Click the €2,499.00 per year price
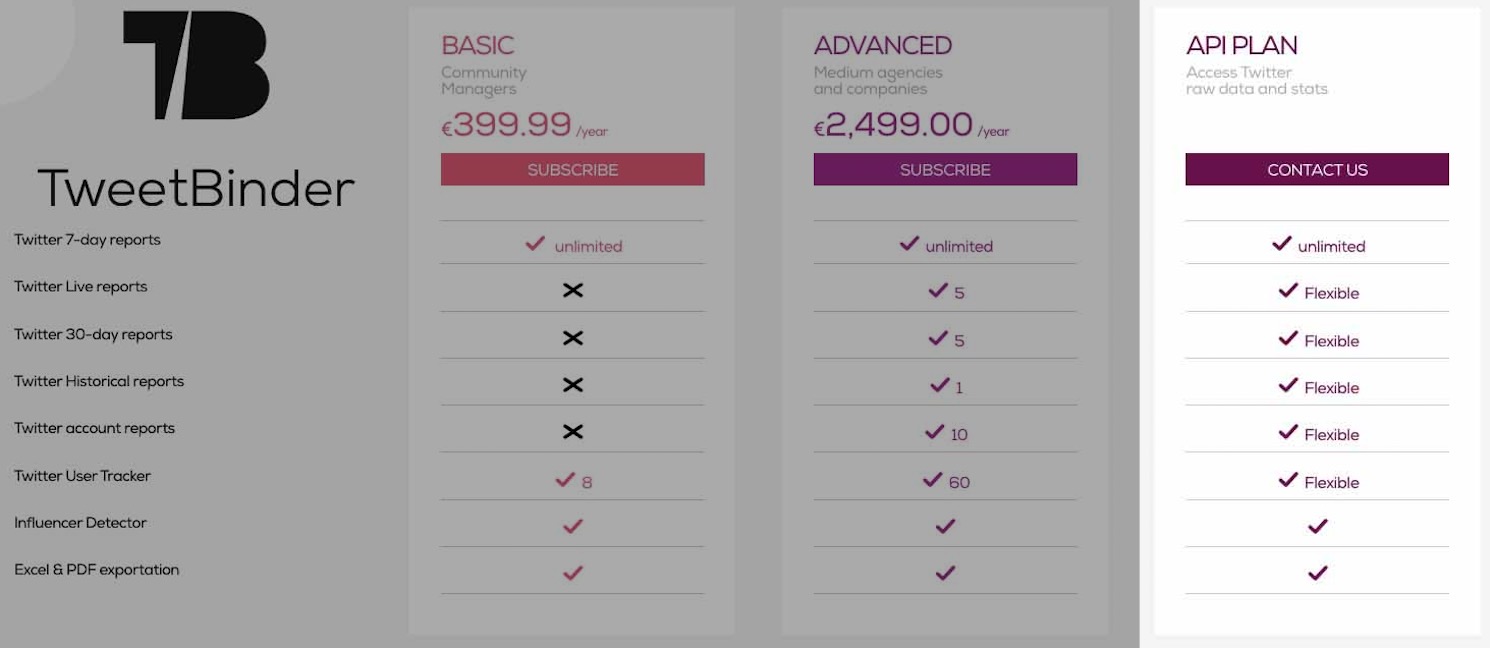The image size is (1490, 648). point(911,126)
